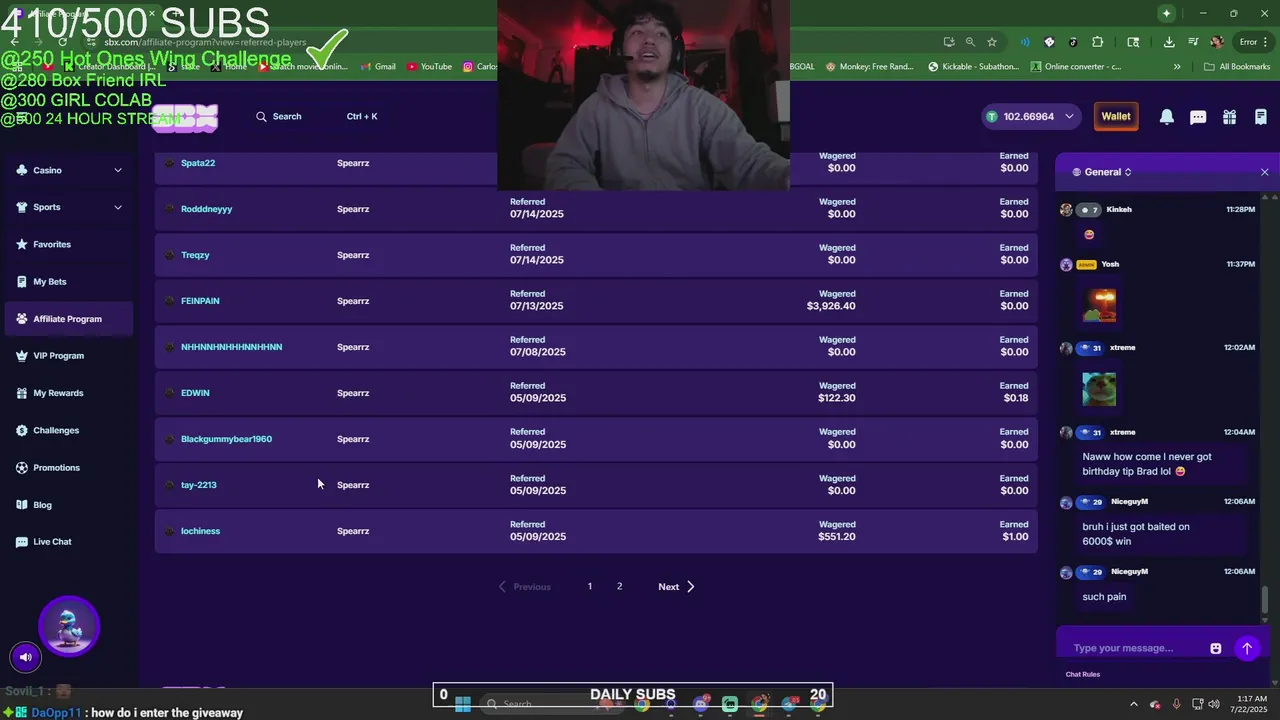Open the bet slip receipt icon
The width and height of the screenshot is (1280, 720).
(1260, 117)
